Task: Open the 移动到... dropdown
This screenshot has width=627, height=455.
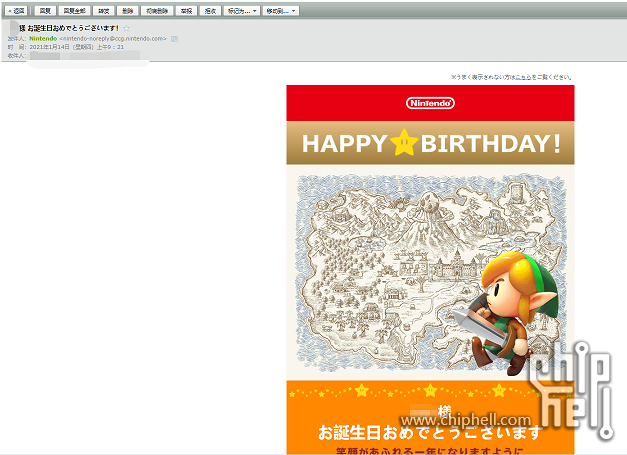Action: tap(281, 11)
